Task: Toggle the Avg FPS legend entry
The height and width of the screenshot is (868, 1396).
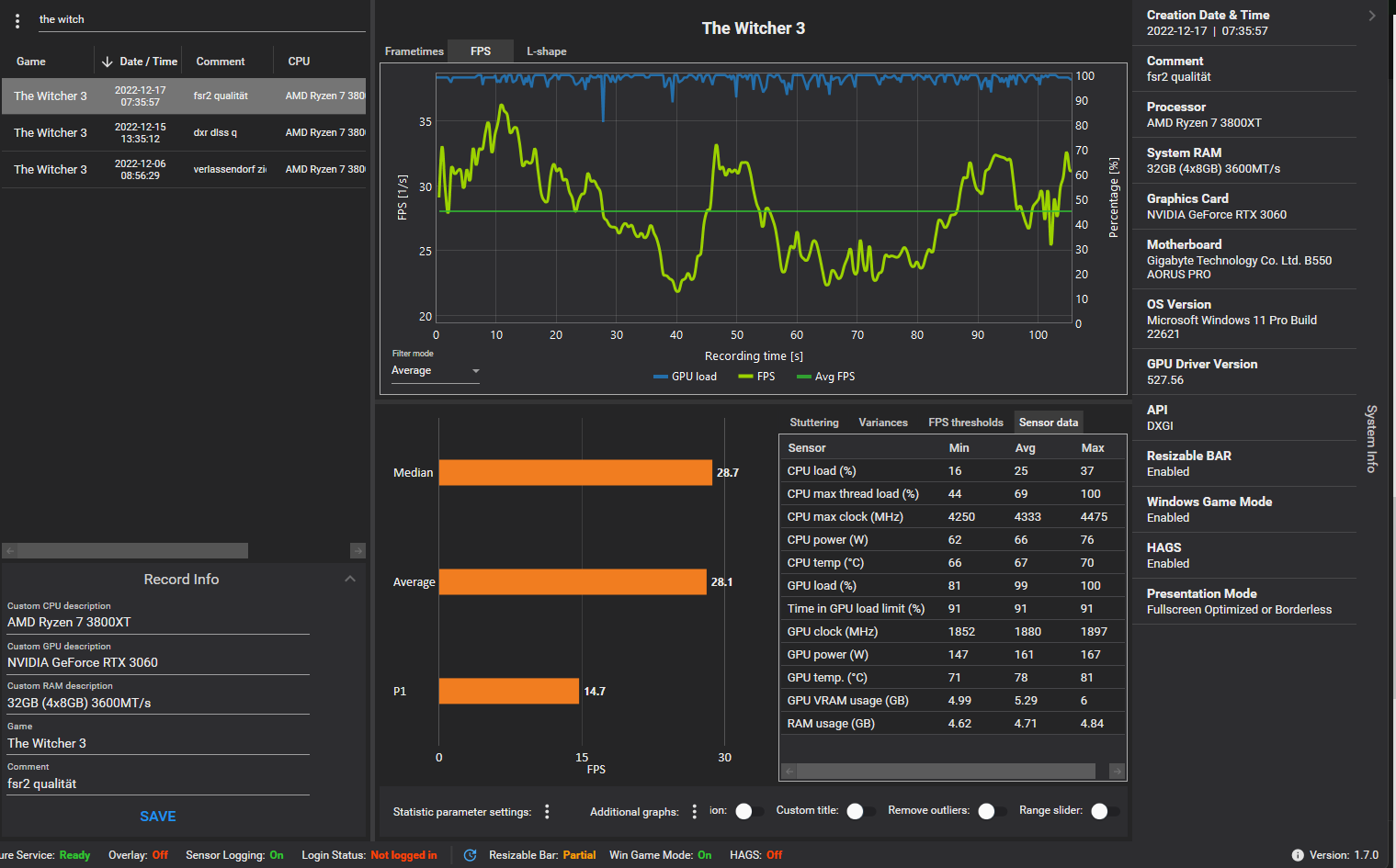Action: (x=825, y=377)
